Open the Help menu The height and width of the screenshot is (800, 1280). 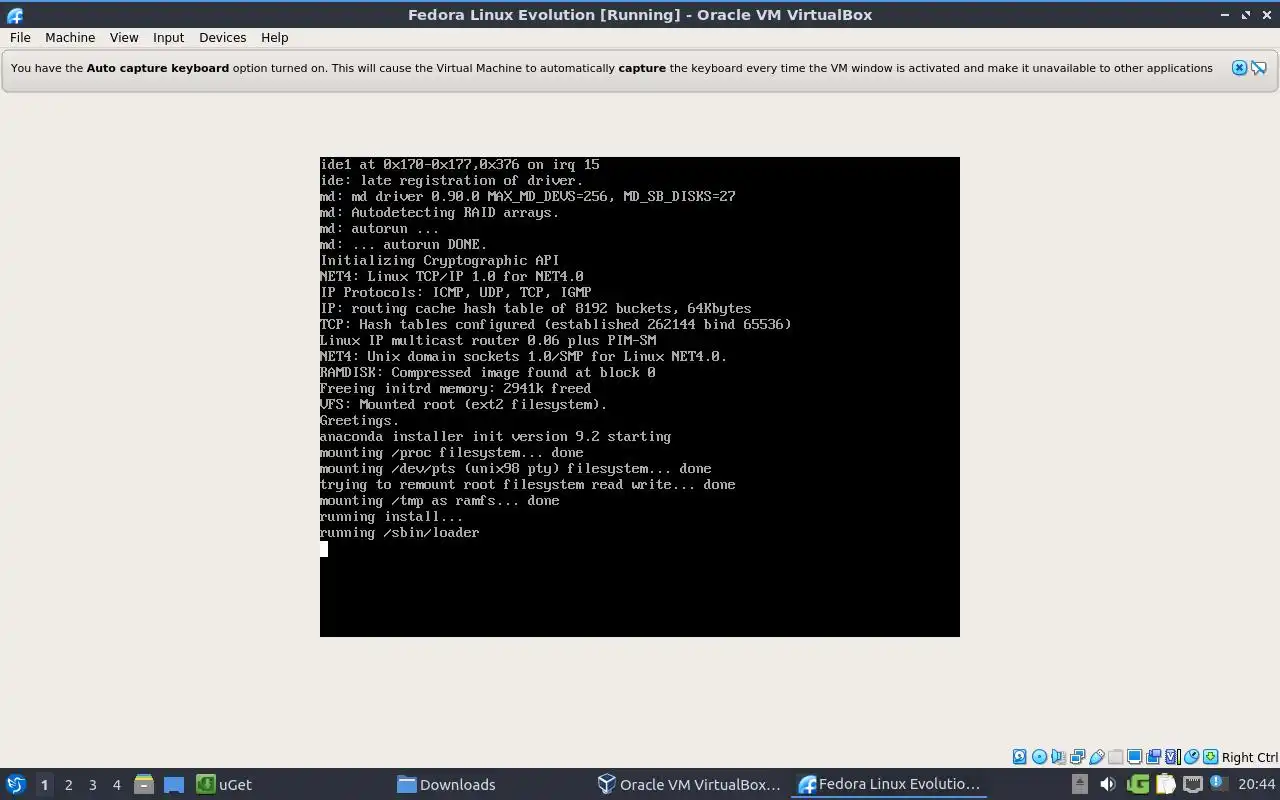(274, 37)
